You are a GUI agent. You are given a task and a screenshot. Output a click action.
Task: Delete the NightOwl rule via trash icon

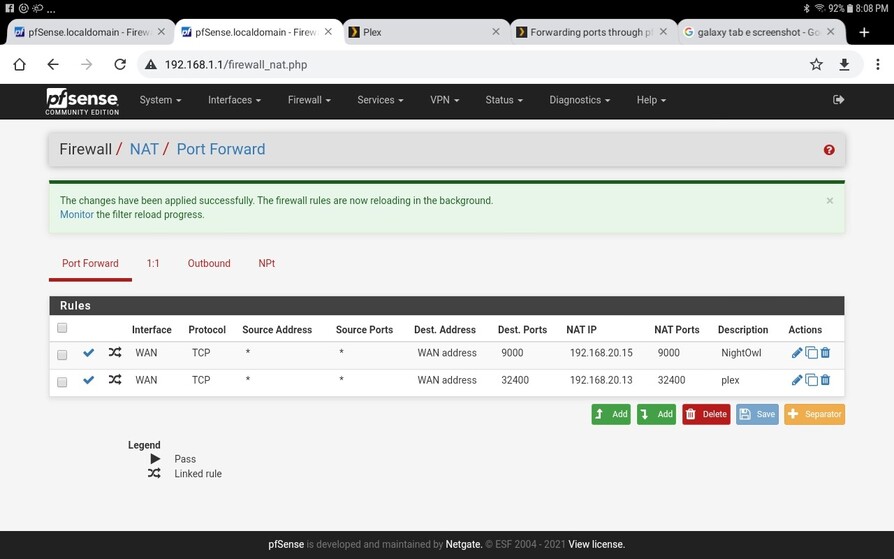(825, 353)
